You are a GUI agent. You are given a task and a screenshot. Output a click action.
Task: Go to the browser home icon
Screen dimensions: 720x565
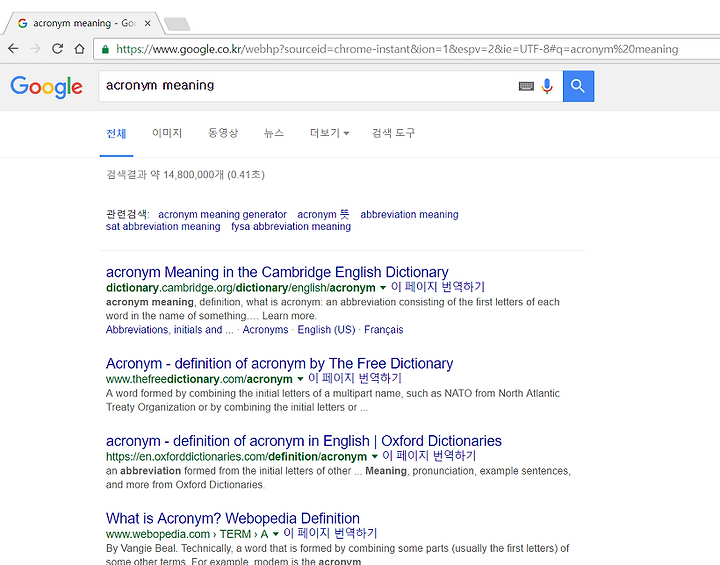(x=79, y=49)
